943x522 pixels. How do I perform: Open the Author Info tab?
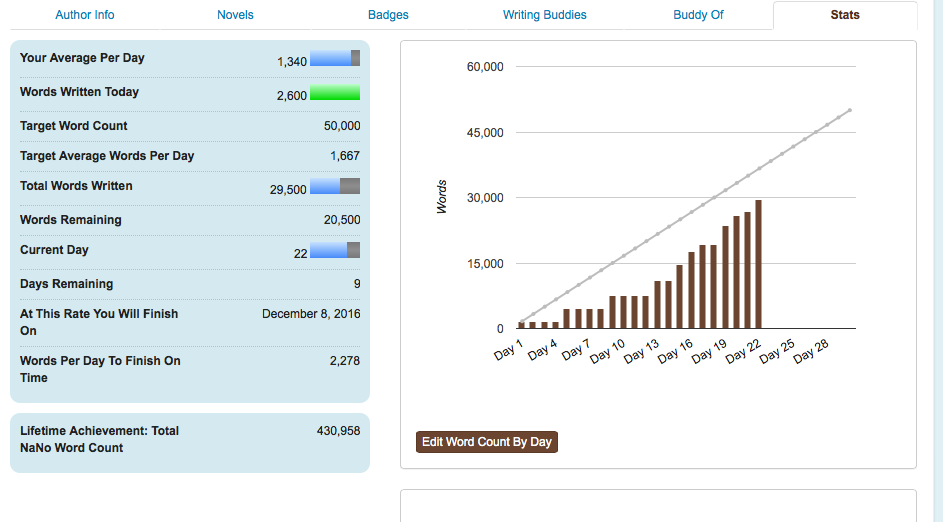coord(84,15)
